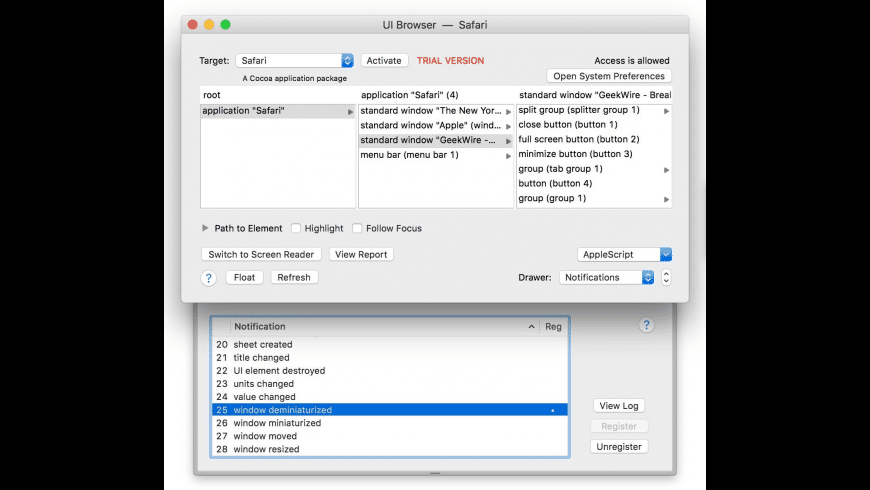Select notification 20 sheet created
The width and height of the screenshot is (870, 490).
tap(390, 345)
